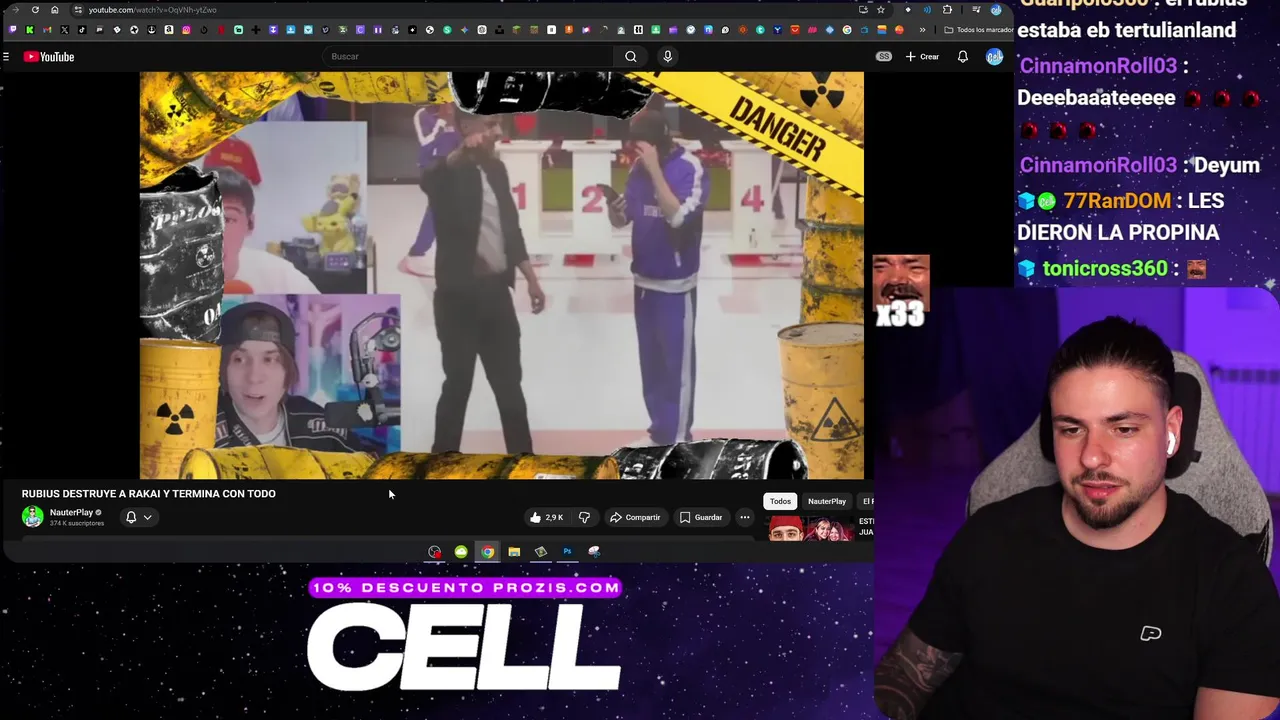Go to the YouTube home logo
The height and width of the screenshot is (720, 1280).
click(x=49, y=57)
